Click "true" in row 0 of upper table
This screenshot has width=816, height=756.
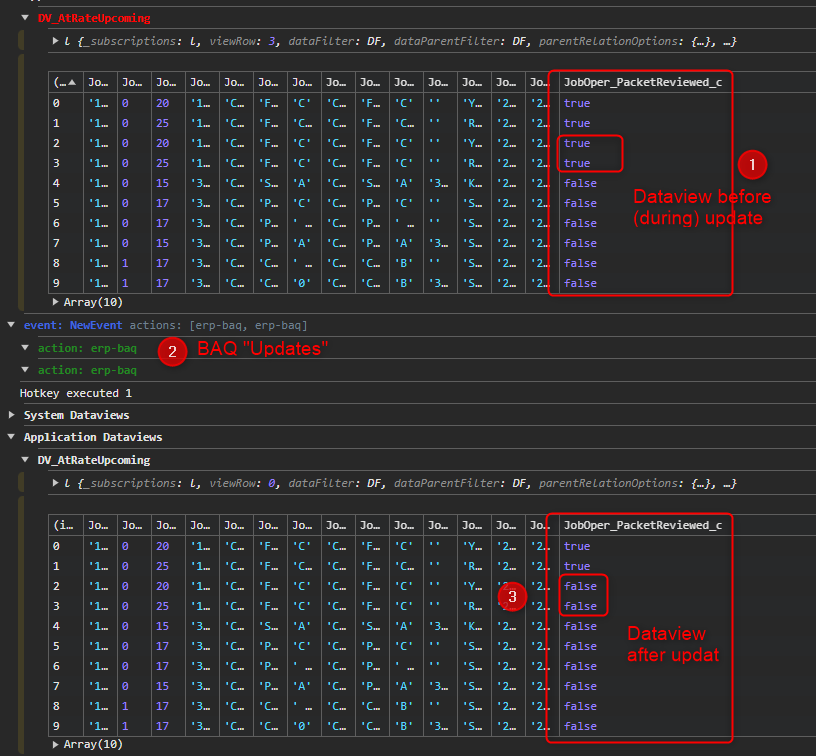point(577,103)
